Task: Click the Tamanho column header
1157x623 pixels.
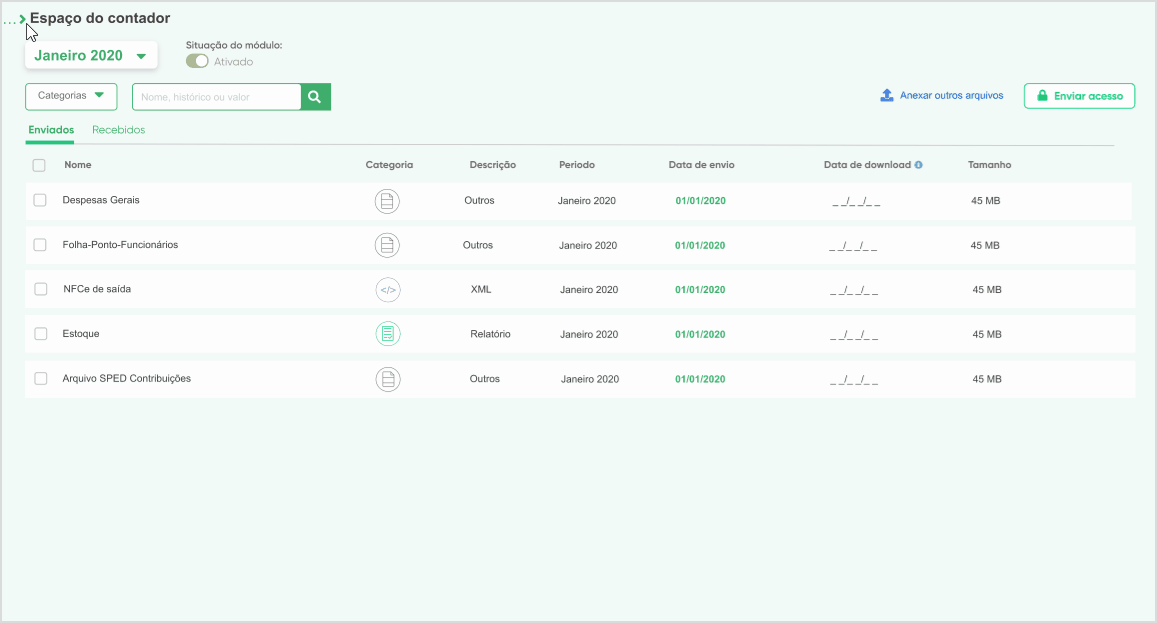Action: coord(990,165)
